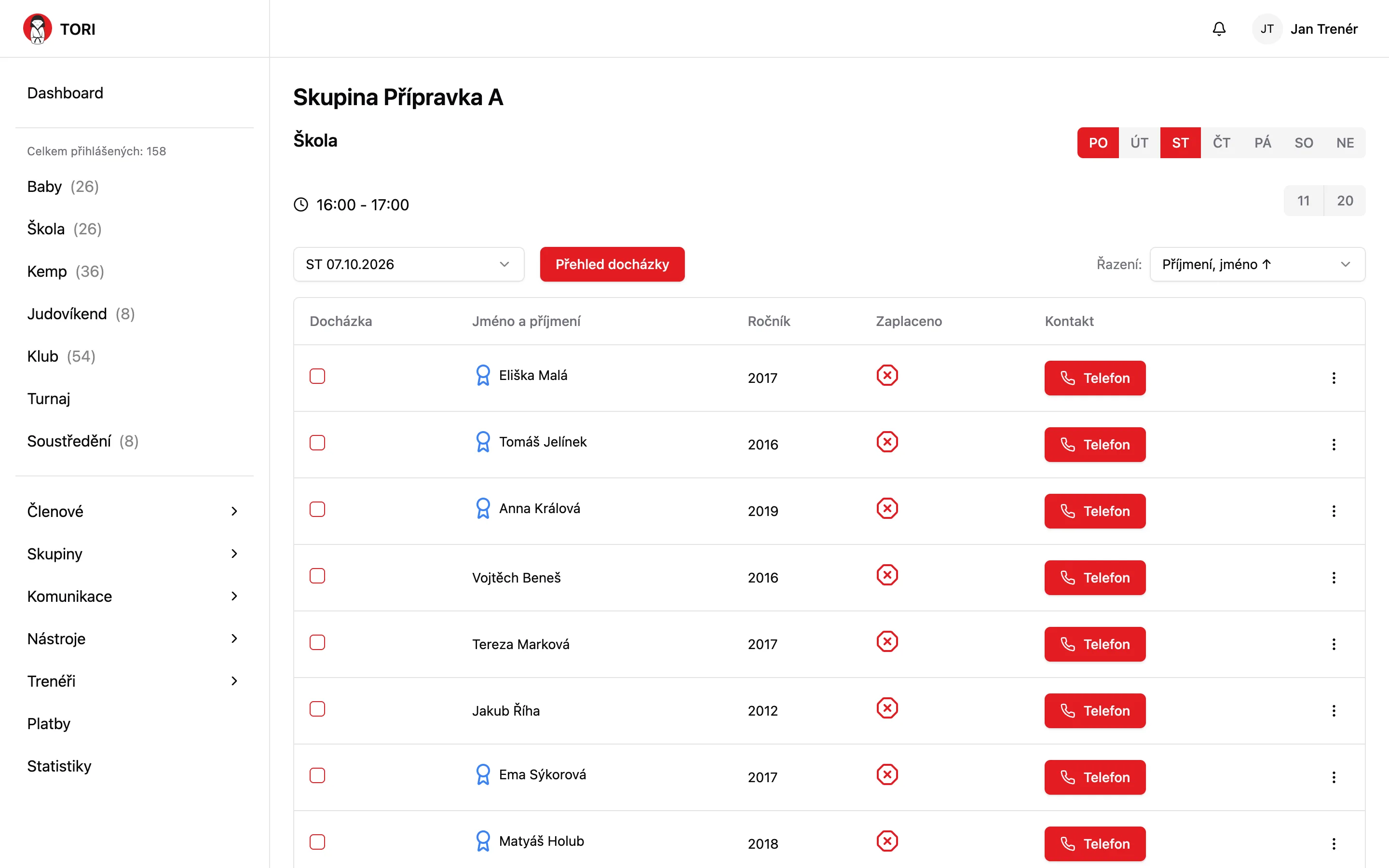Click unpaid status icon for Eliška Malá
This screenshot has height=868, width=1389.
[887, 376]
